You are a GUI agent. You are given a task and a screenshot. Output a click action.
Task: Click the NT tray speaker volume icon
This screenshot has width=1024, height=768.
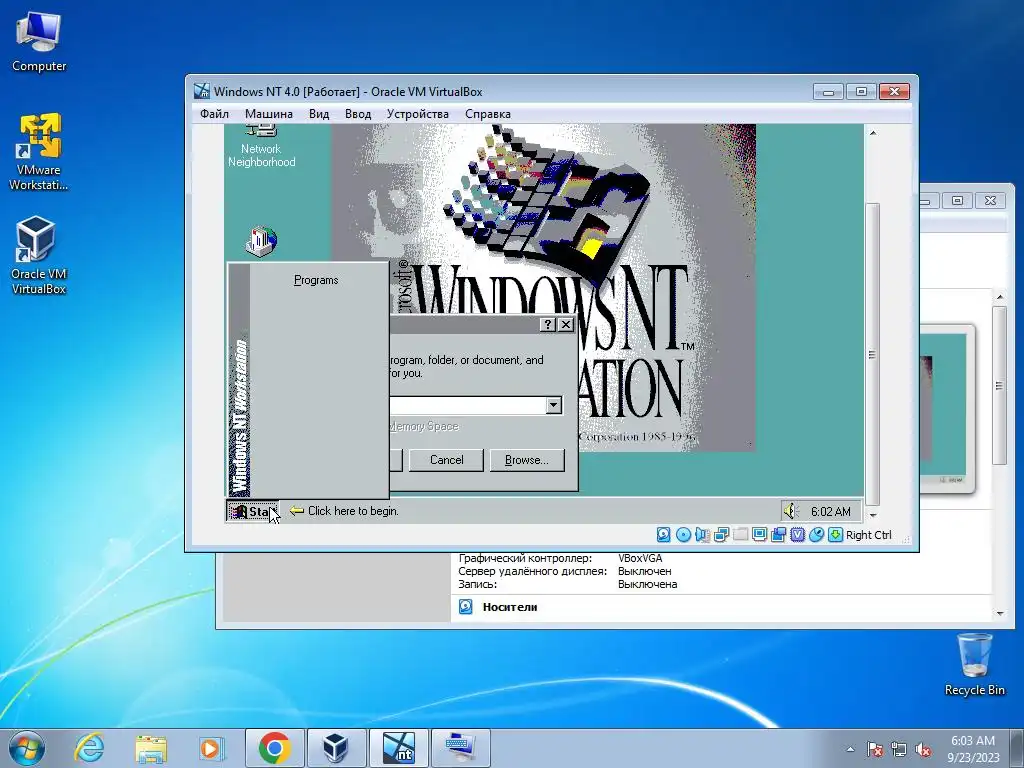click(792, 511)
